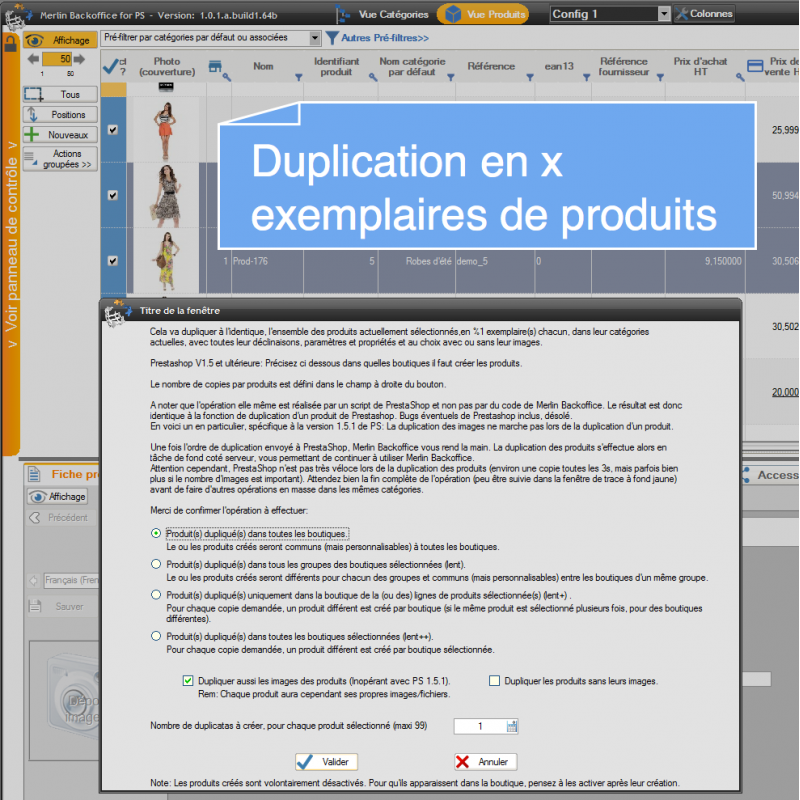Click the number of duplicates spinner field

[x=480, y=727]
